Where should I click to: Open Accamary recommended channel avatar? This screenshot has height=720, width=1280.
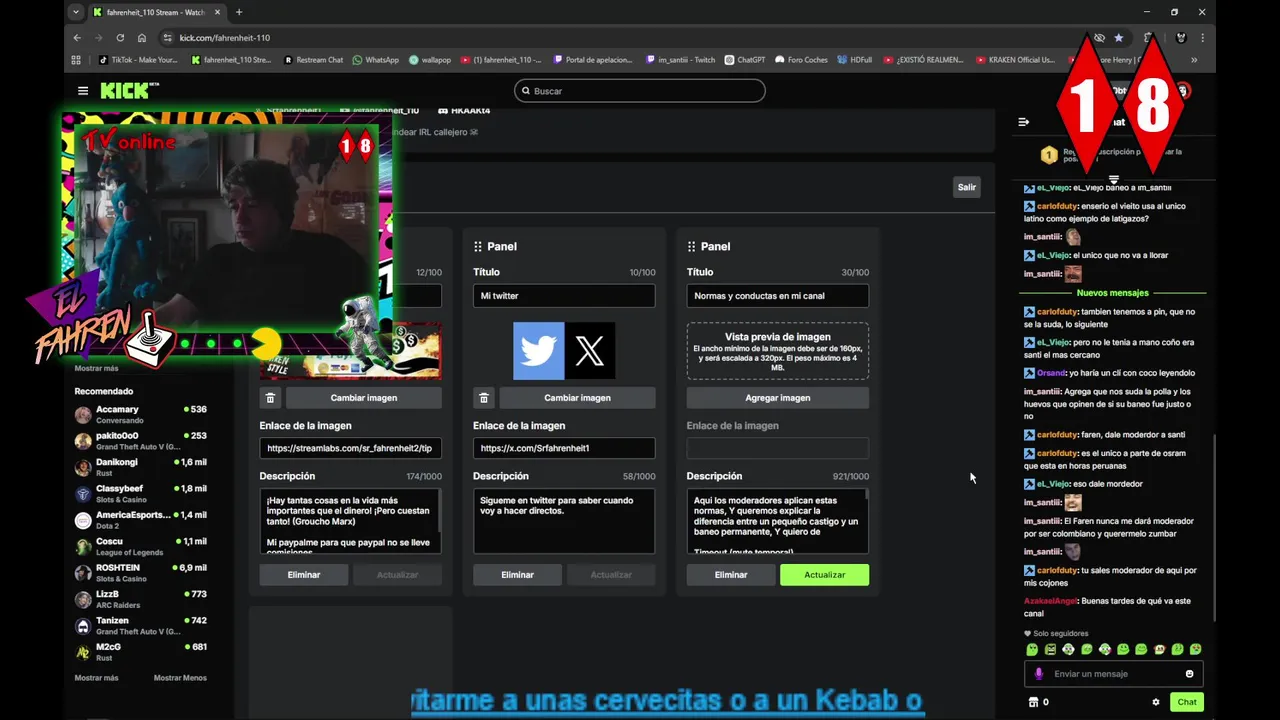coord(83,415)
